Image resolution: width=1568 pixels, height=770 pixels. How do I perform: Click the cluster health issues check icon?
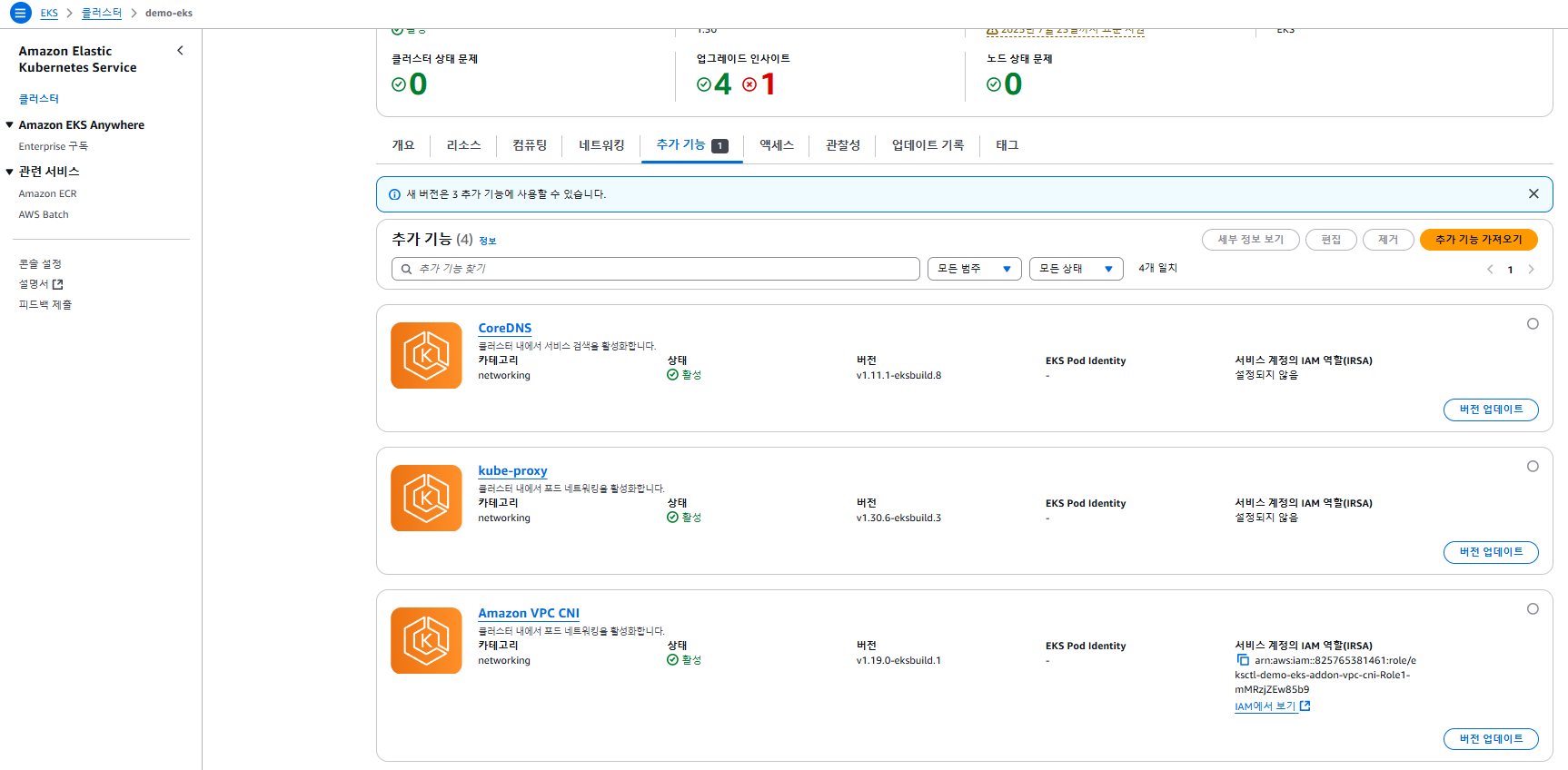(399, 84)
